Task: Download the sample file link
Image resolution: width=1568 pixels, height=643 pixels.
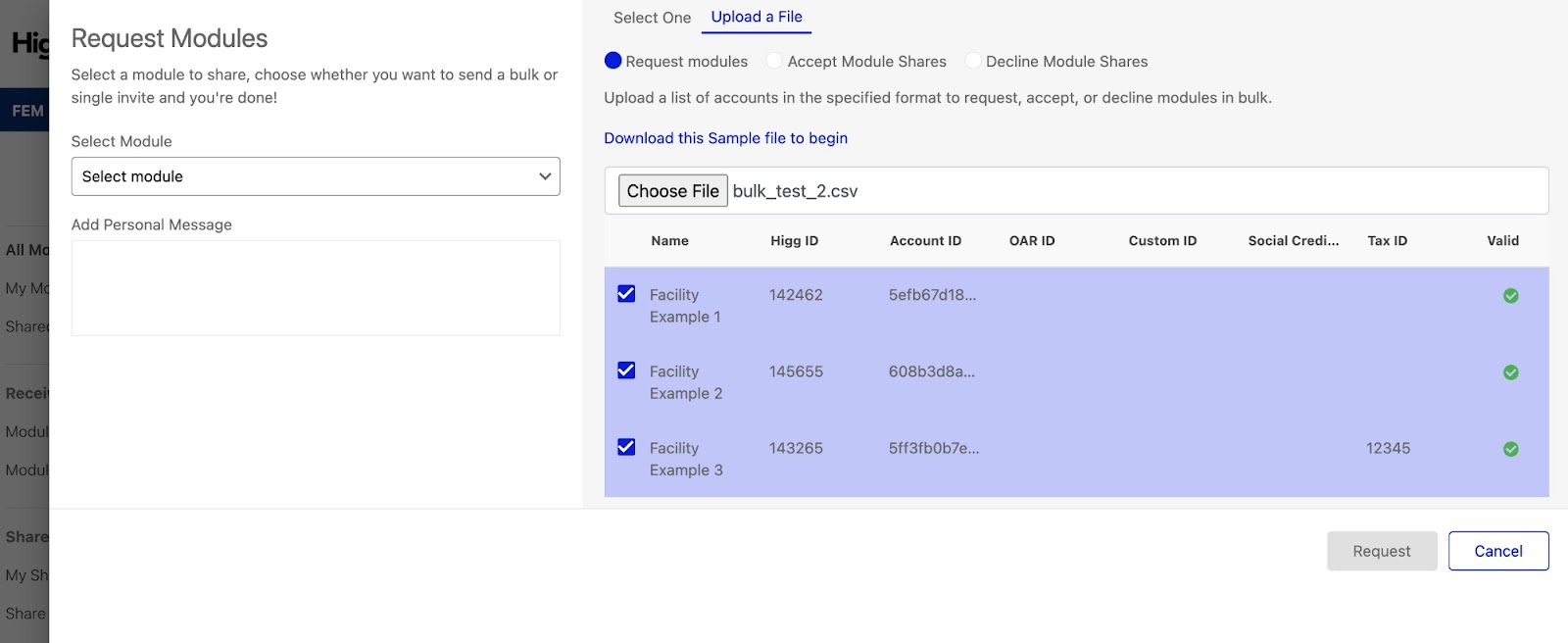Action: pos(725,138)
